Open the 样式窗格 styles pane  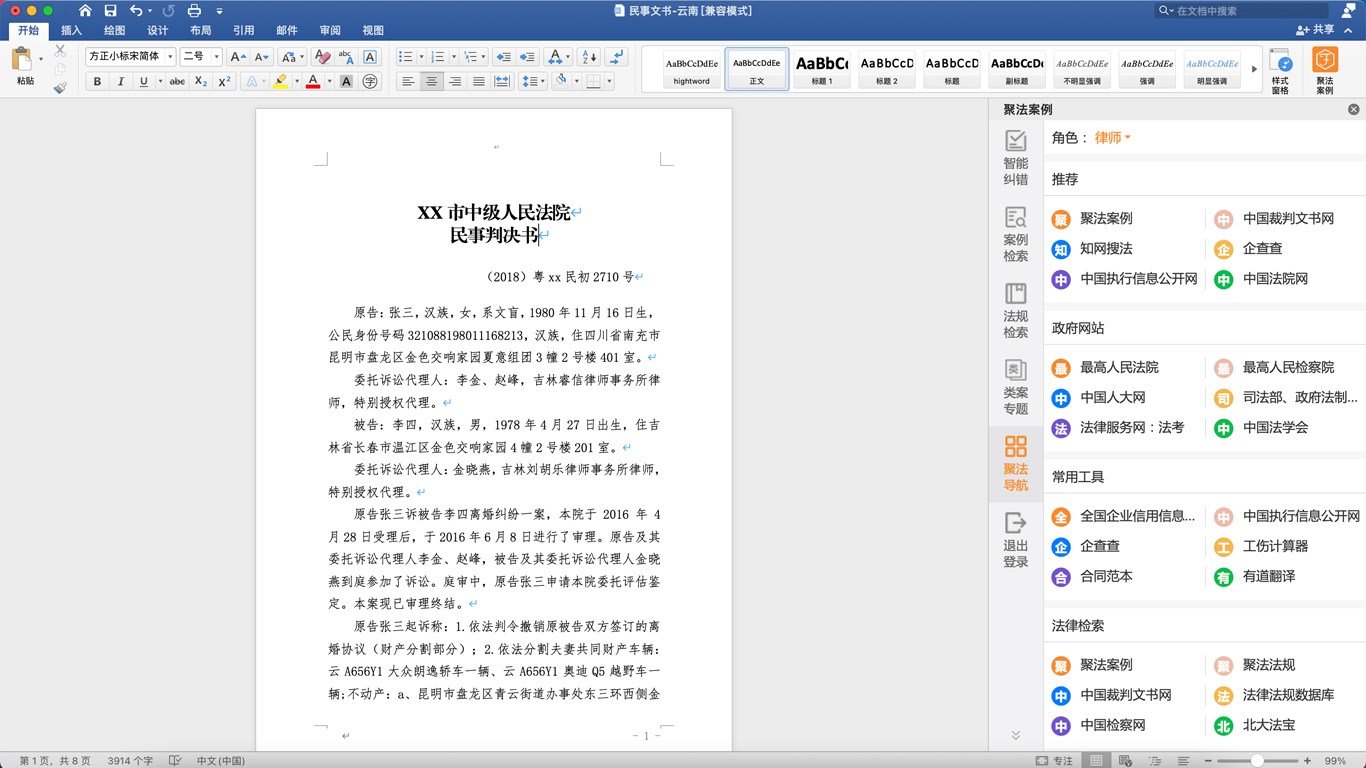pos(1280,71)
